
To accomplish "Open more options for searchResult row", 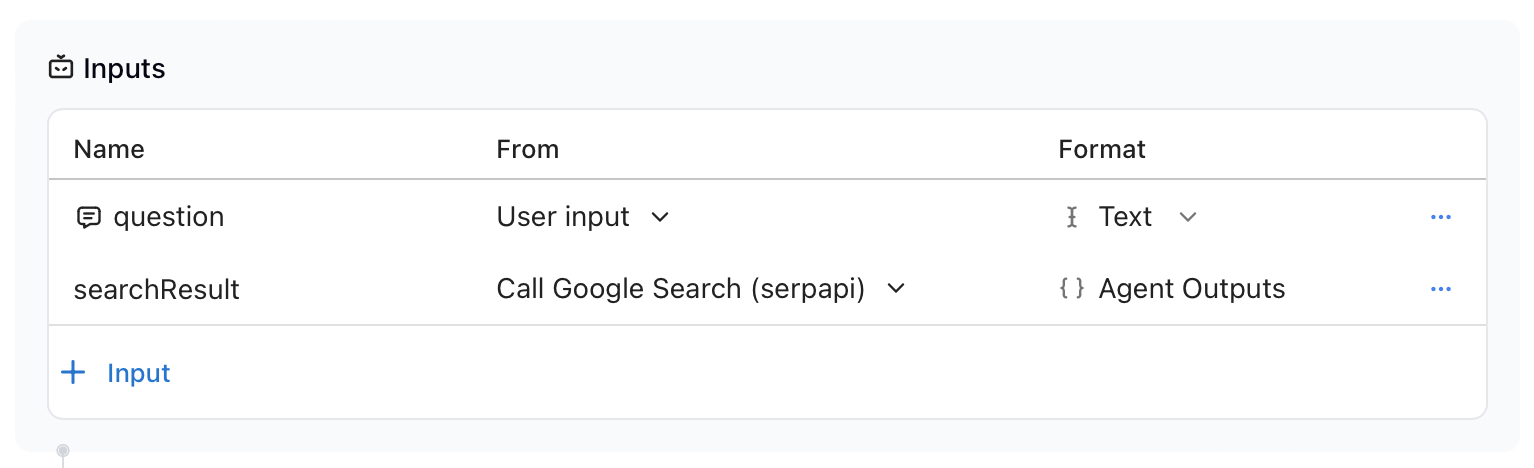I will [x=1440, y=289].
